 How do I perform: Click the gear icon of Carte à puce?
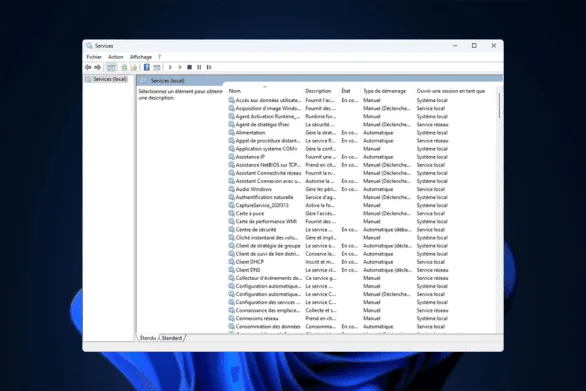click(231, 213)
